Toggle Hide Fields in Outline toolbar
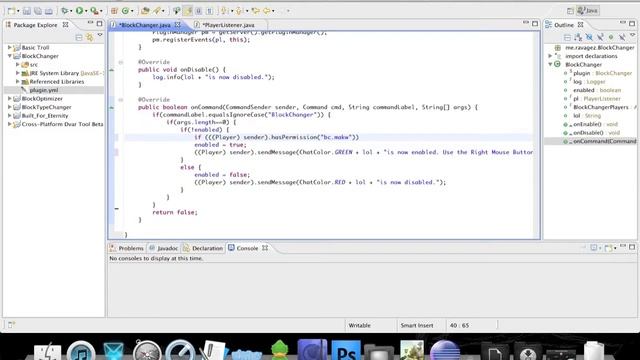The image size is (640, 360). point(589,38)
